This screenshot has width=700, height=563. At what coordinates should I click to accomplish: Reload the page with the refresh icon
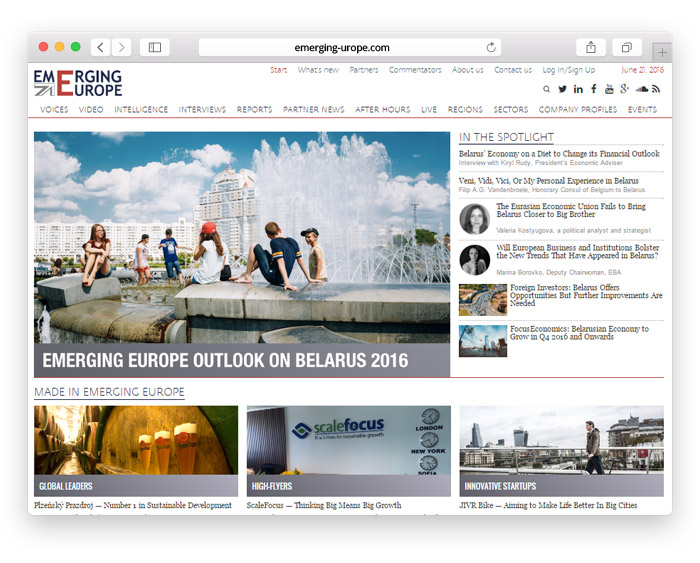tap(491, 47)
